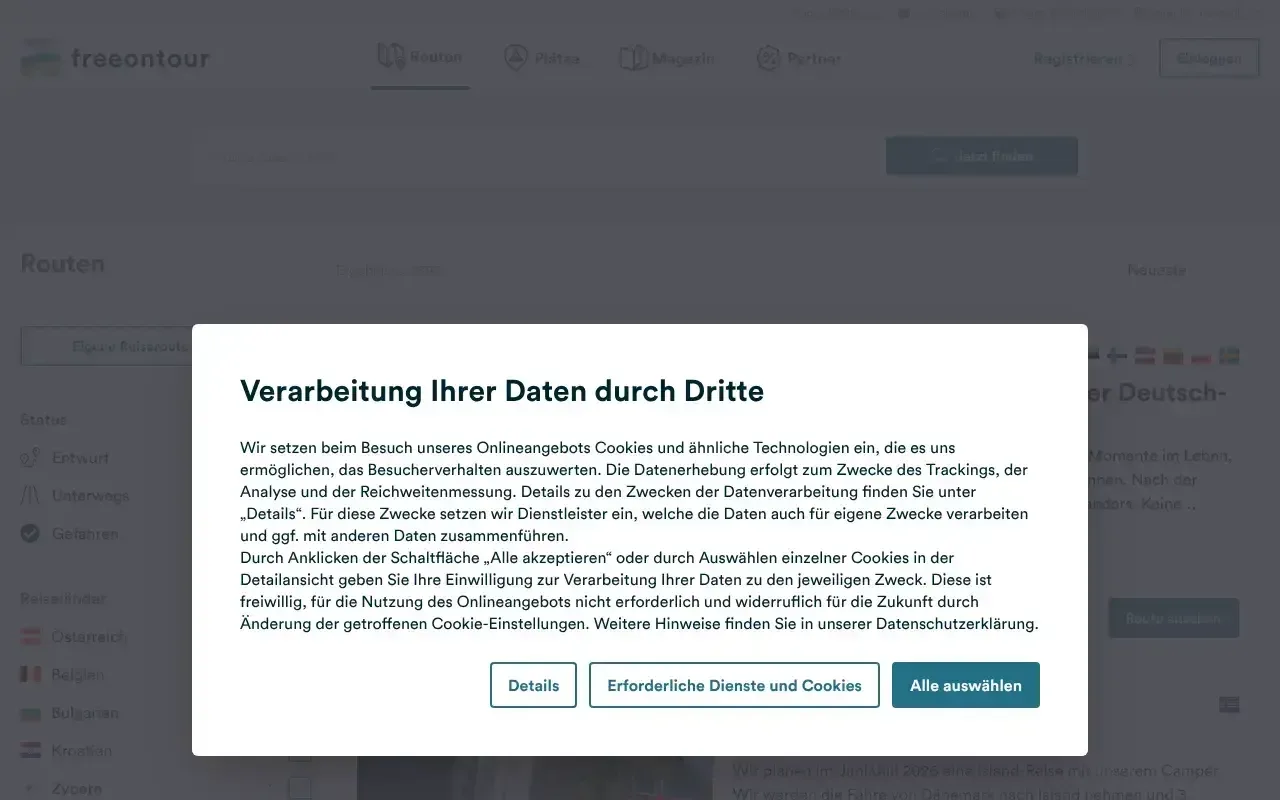Viewport: 1280px width, 800px height.
Task: Click the Registrieren link
Action: tap(1084, 59)
